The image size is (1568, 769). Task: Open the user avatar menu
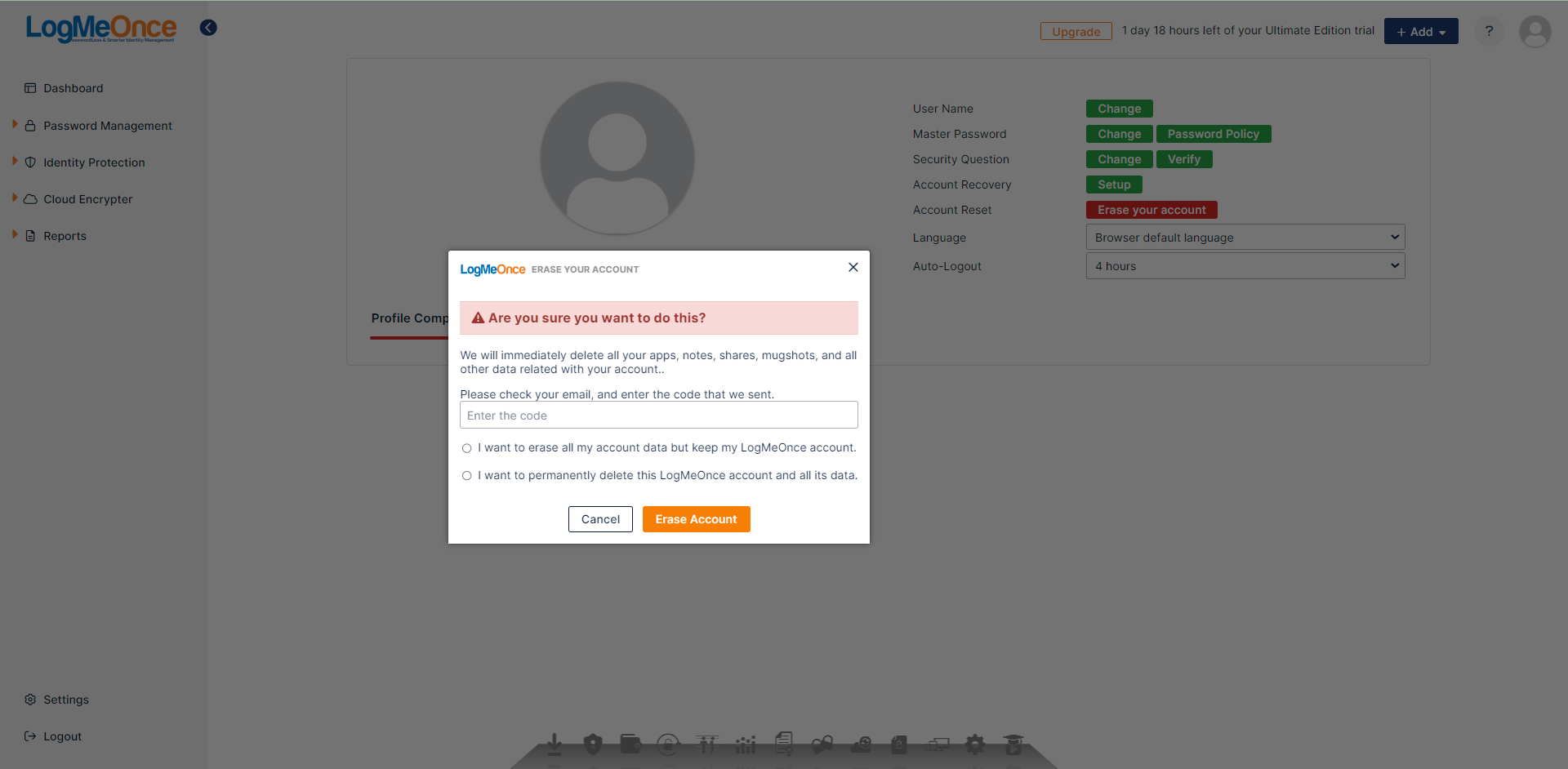(x=1535, y=32)
